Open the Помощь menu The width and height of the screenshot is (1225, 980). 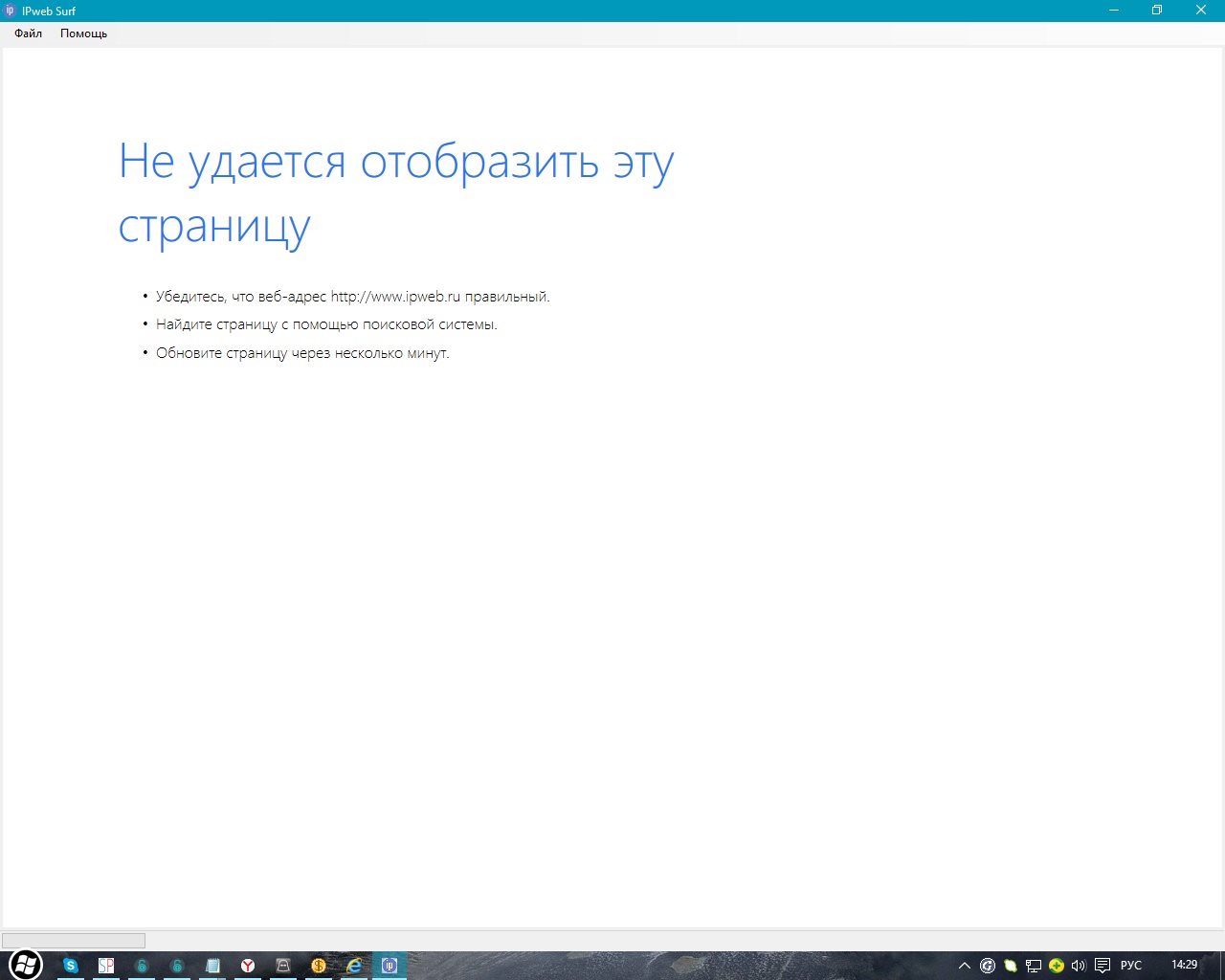[x=83, y=33]
